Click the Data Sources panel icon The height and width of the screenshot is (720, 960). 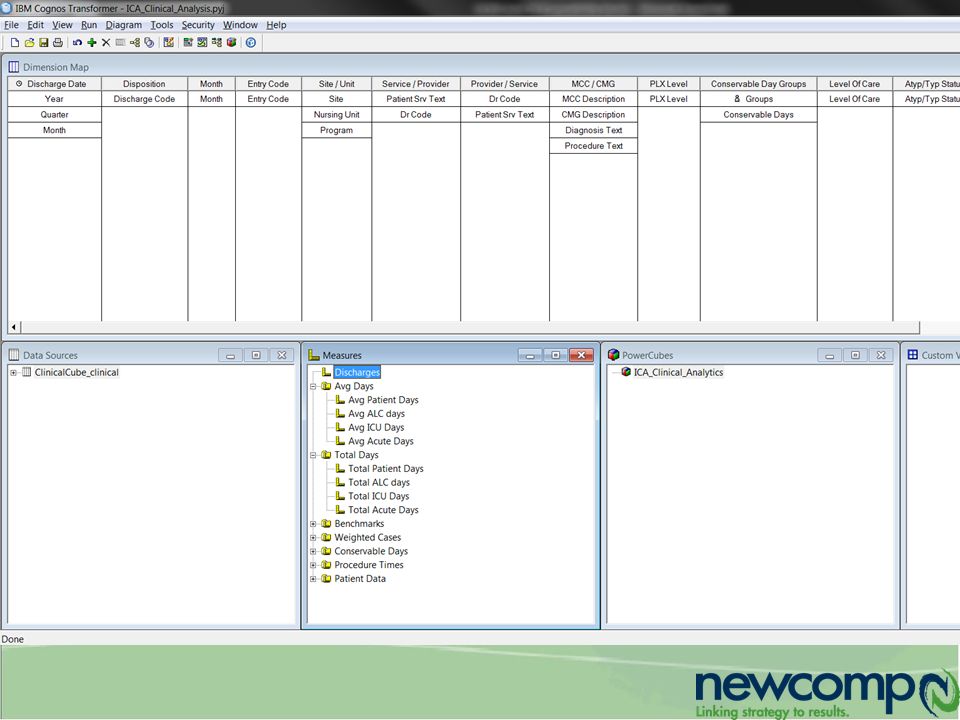14,355
